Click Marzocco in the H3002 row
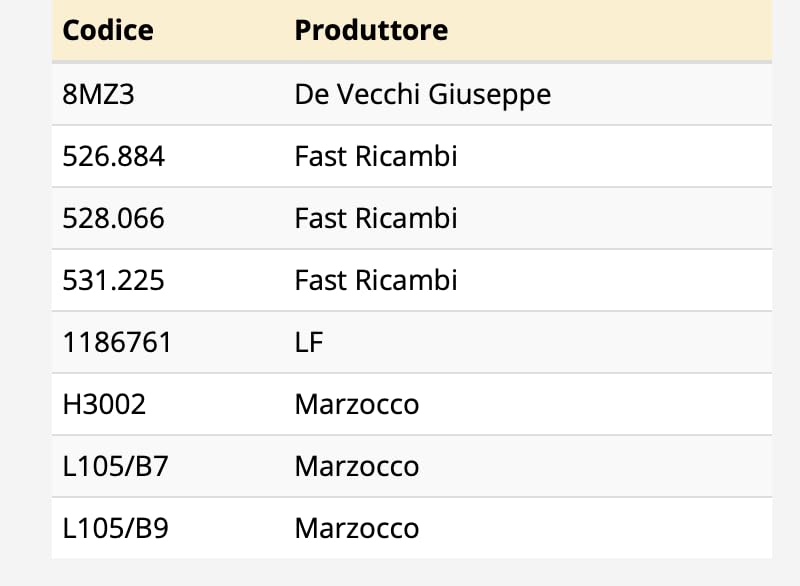Image resolution: width=800 pixels, height=586 pixels. [x=357, y=405]
